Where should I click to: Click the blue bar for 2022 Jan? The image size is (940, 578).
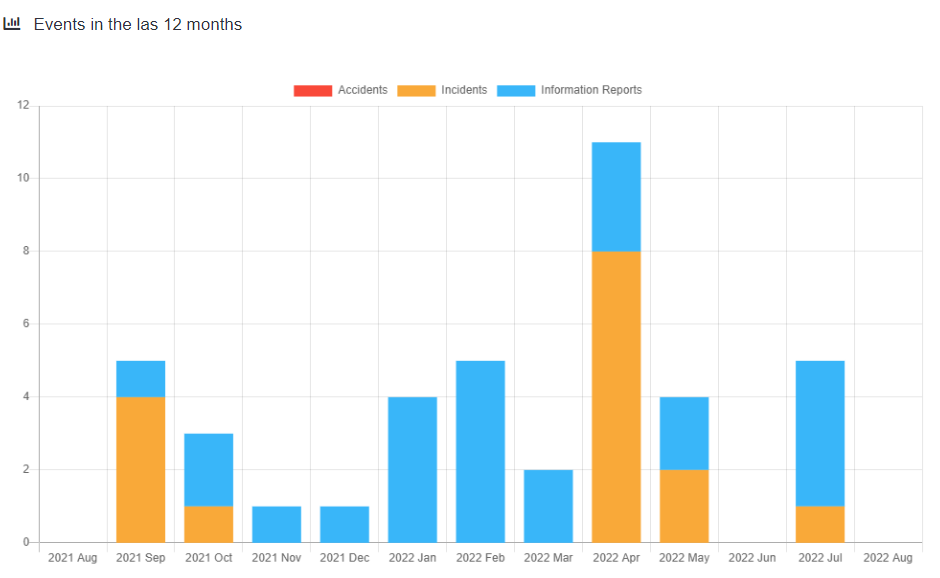point(412,469)
